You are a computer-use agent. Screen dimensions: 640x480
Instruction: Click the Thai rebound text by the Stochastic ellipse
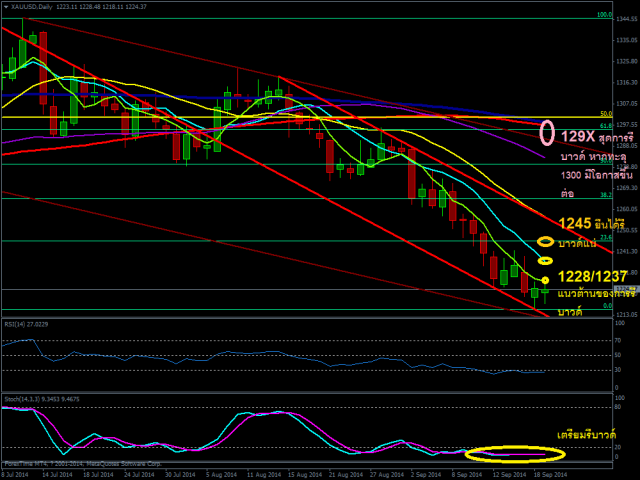pos(585,436)
